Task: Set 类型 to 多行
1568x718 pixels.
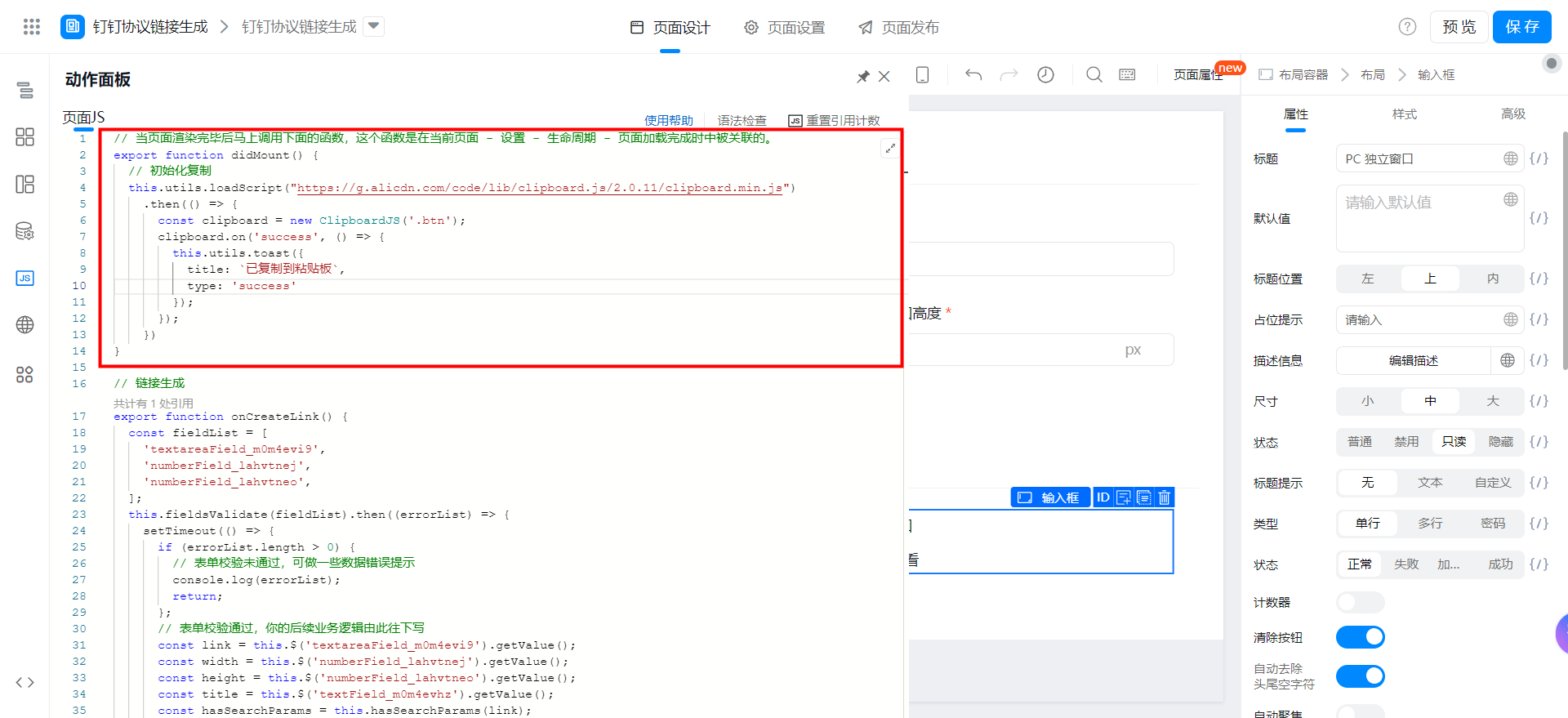Action: point(1430,524)
